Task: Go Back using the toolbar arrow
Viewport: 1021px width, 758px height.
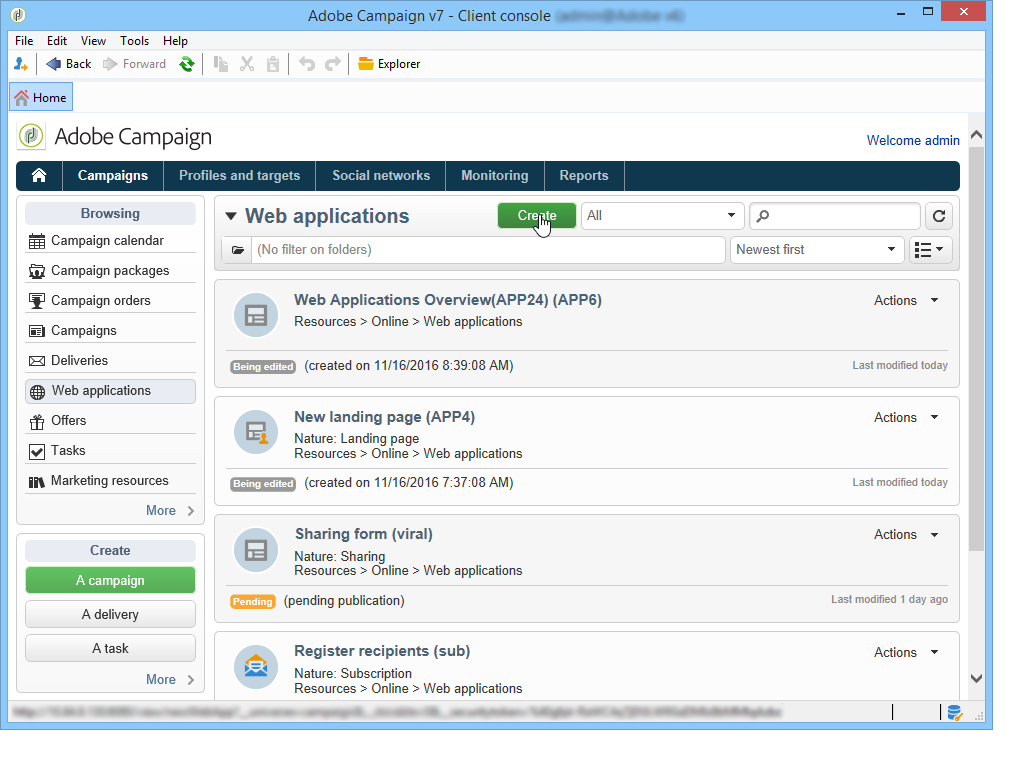Action: pyautogui.click(x=68, y=64)
